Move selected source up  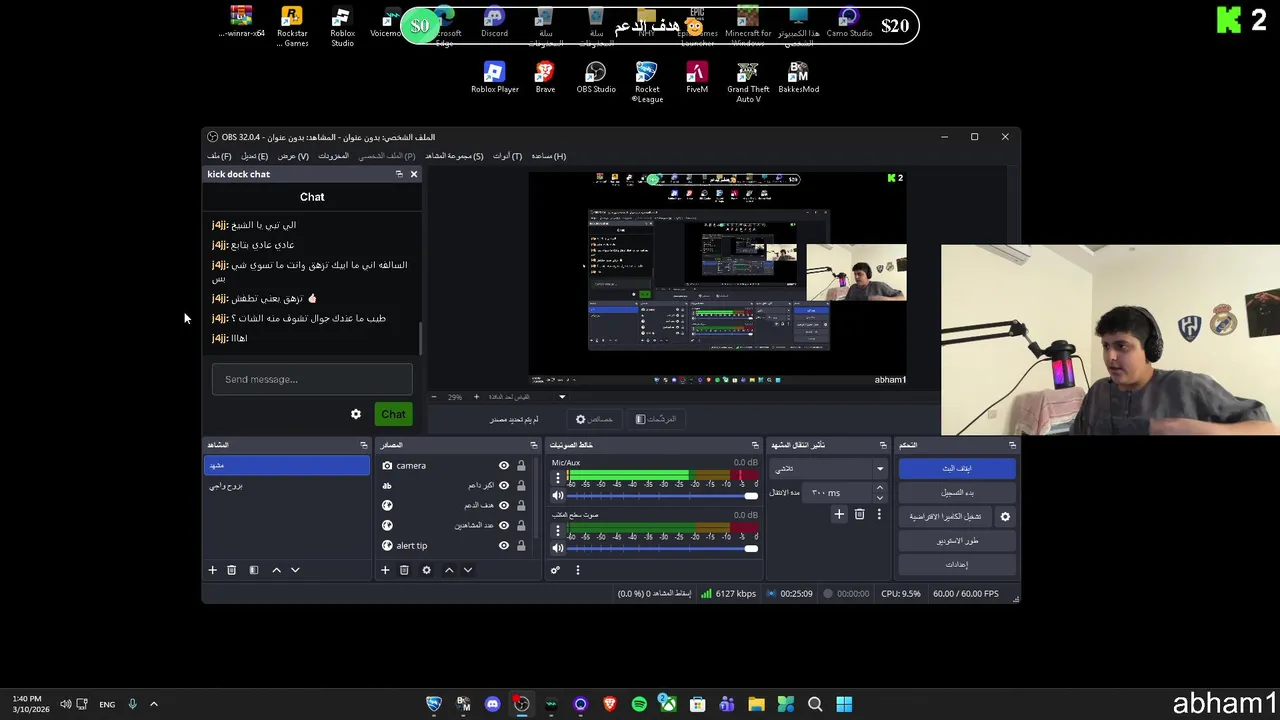pyautogui.click(x=449, y=570)
